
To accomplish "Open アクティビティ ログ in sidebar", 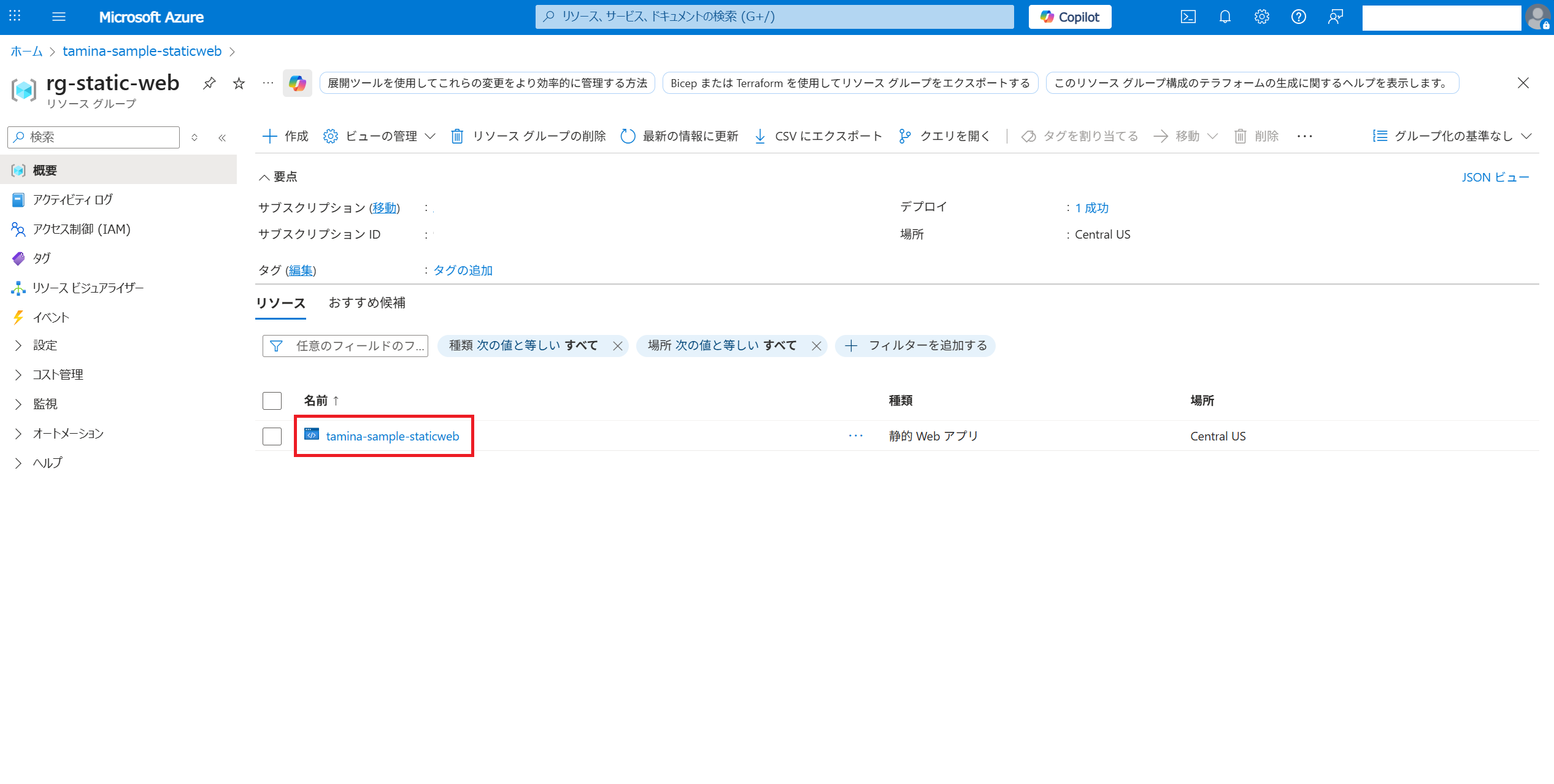I will click(x=72, y=199).
